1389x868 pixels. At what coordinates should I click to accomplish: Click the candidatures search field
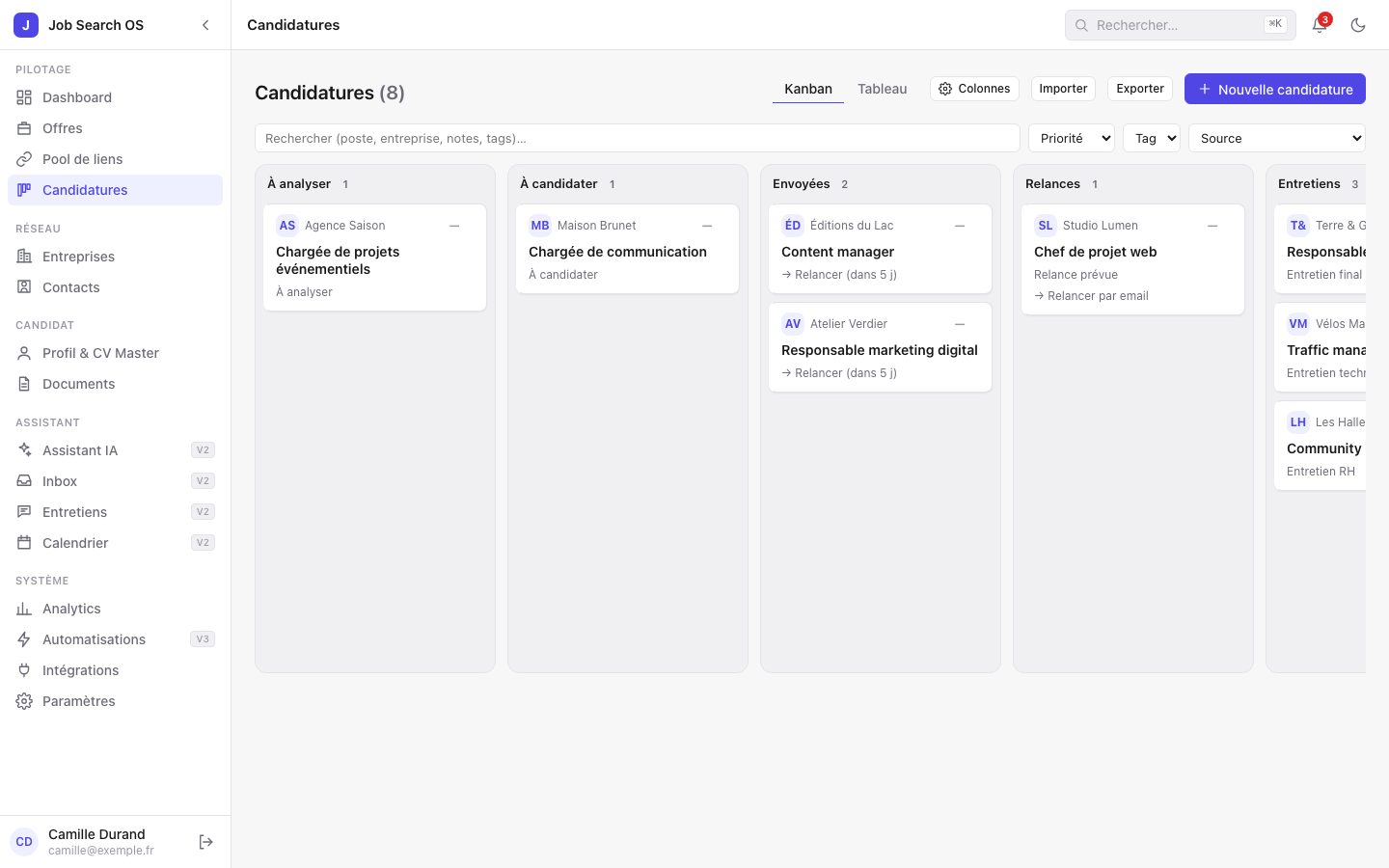point(638,138)
